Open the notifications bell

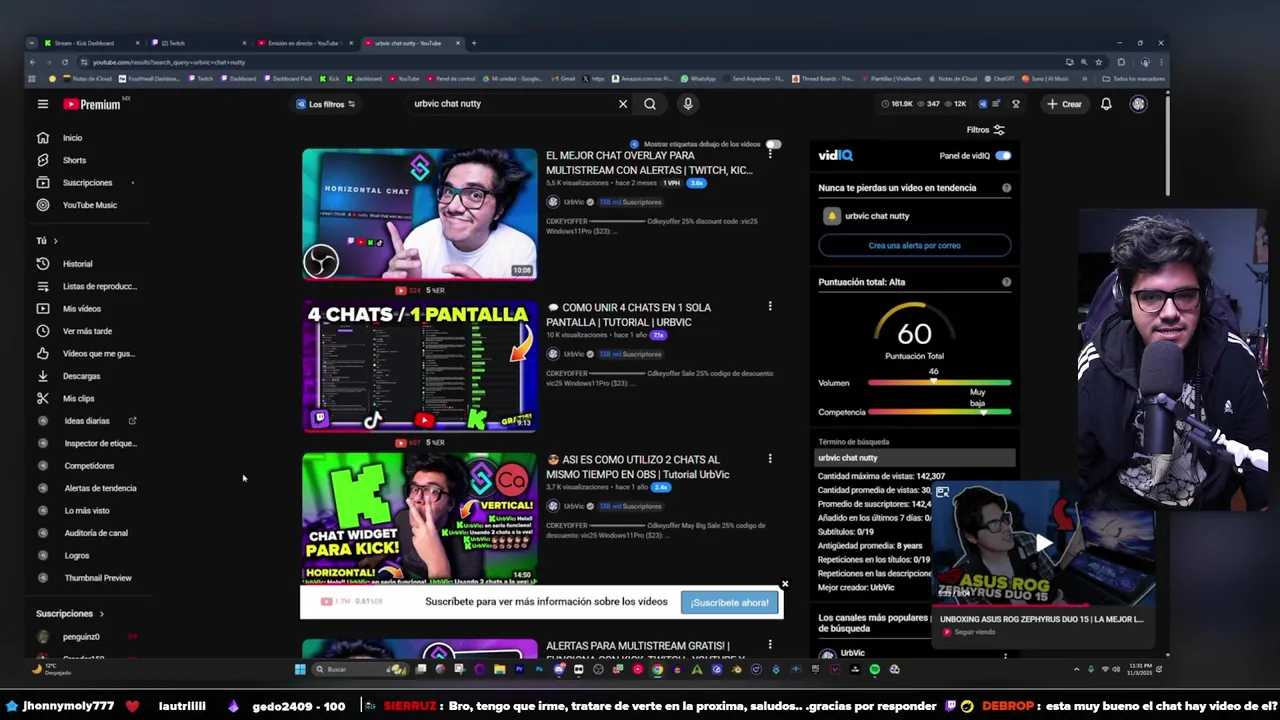point(1106,104)
